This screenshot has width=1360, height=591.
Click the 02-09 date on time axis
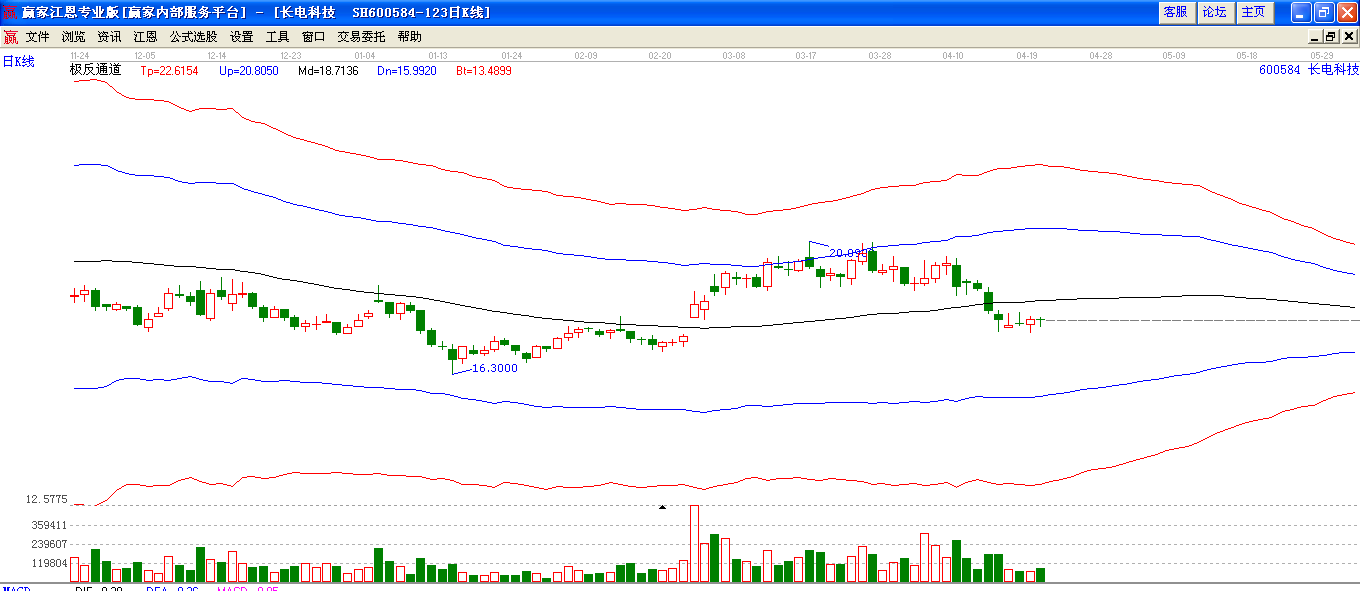[x=586, y=55]
